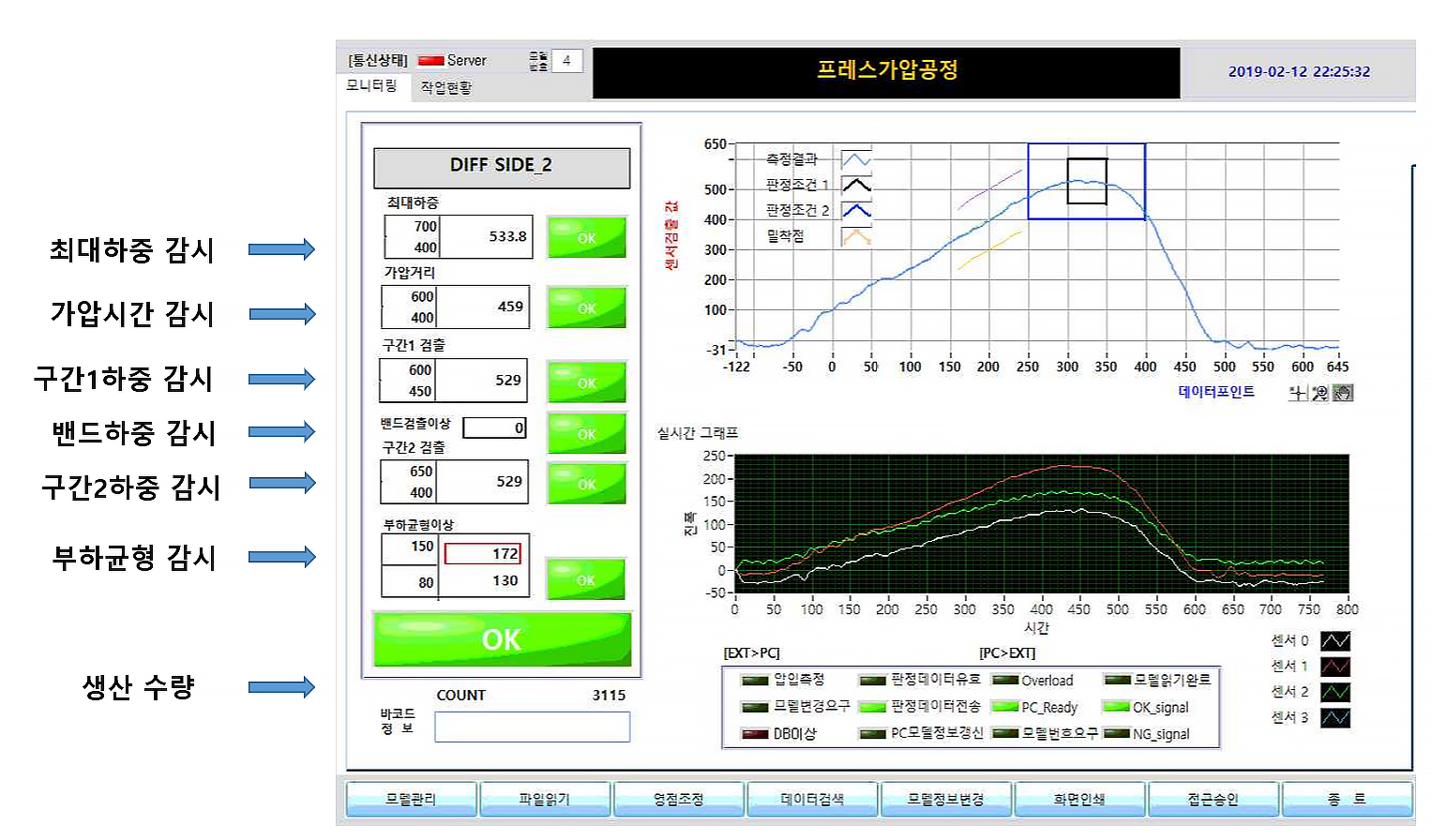1447x840 pixels.
Task: Click the 밴드검출이상 value field showing 0
Action: tap(494, 427)
